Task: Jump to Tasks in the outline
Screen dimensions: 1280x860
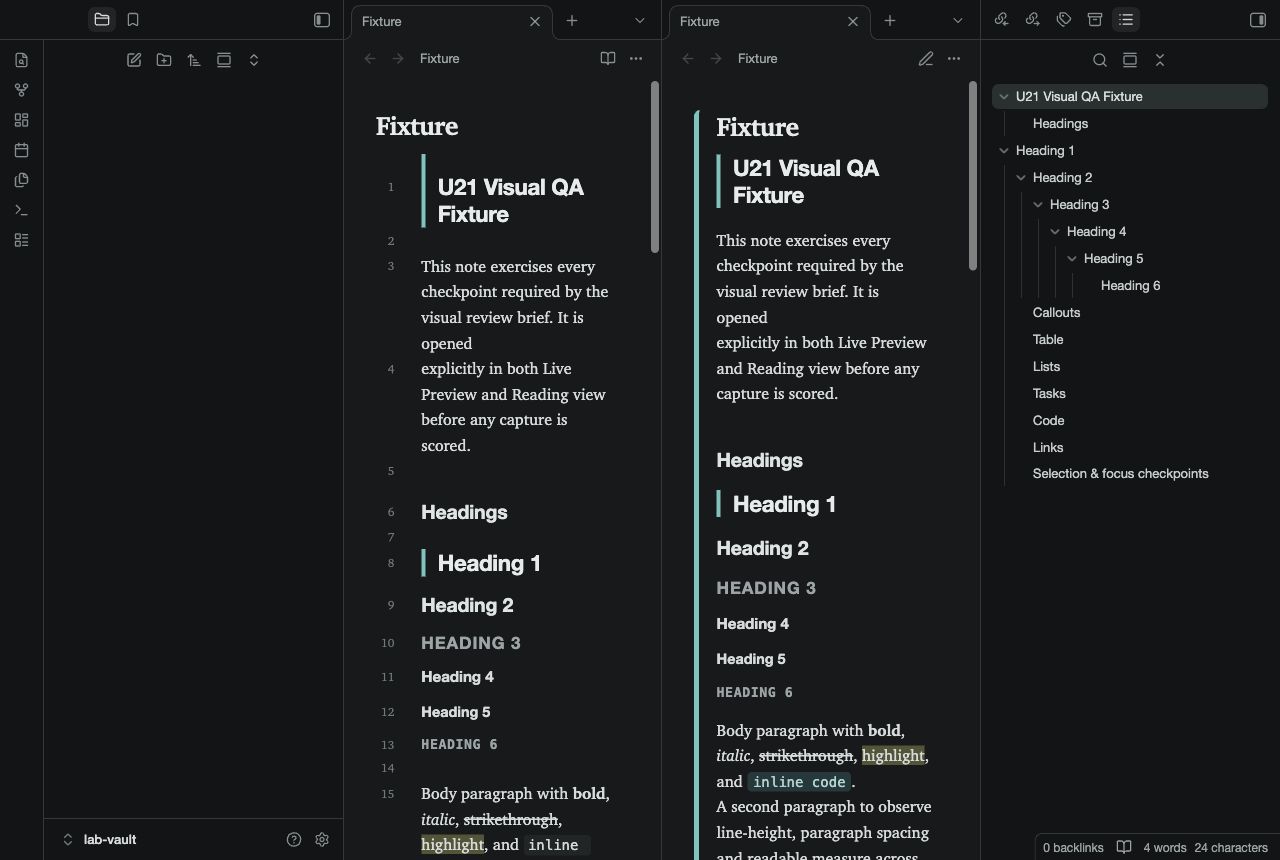Action: tap(1049, 394)
